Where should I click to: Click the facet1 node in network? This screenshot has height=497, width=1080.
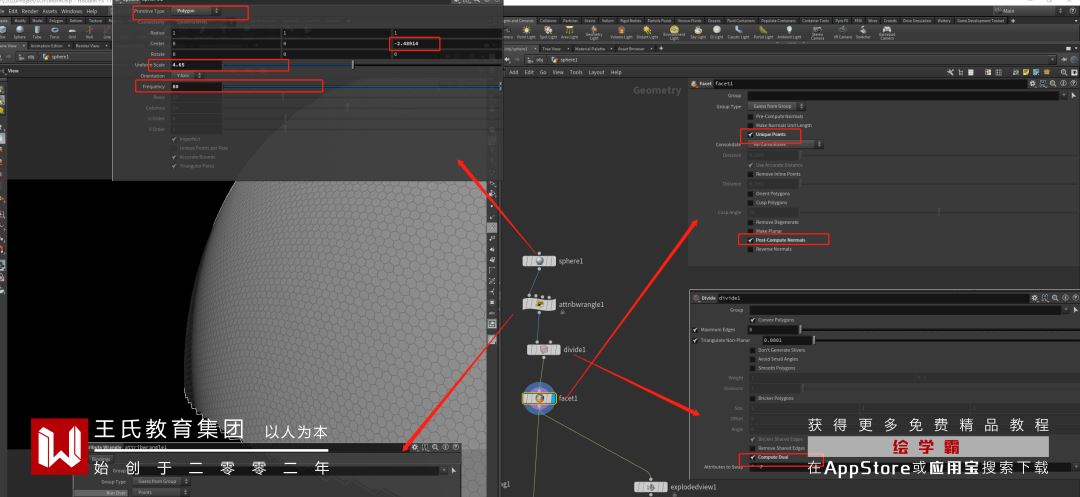point(539,398)
